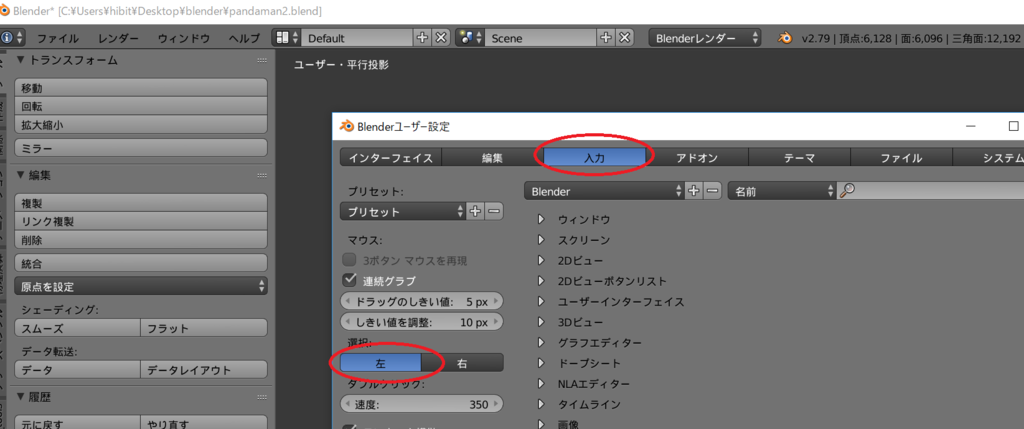The width and height of the screenshot is (1024, 429).
Task: Click the 回転 button
Action: [x=141, y=106]
